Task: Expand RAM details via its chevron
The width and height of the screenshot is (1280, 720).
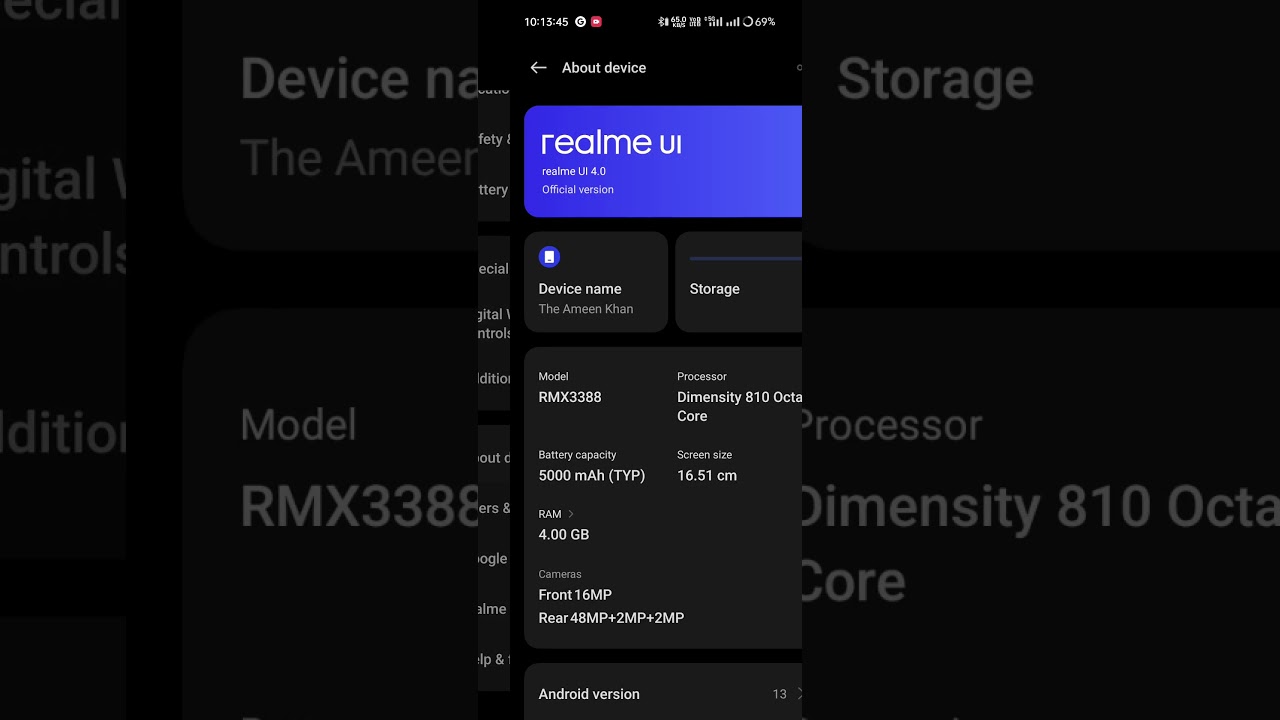Action: click(571, 514)
